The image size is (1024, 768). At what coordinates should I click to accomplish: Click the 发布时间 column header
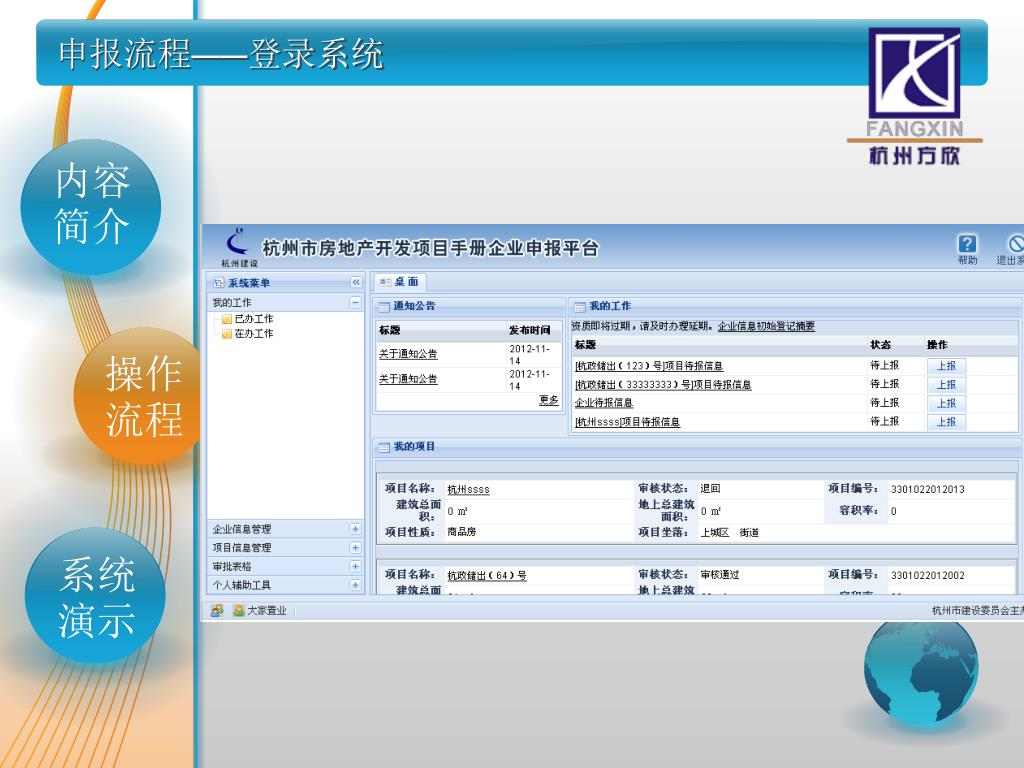[530, 330]
